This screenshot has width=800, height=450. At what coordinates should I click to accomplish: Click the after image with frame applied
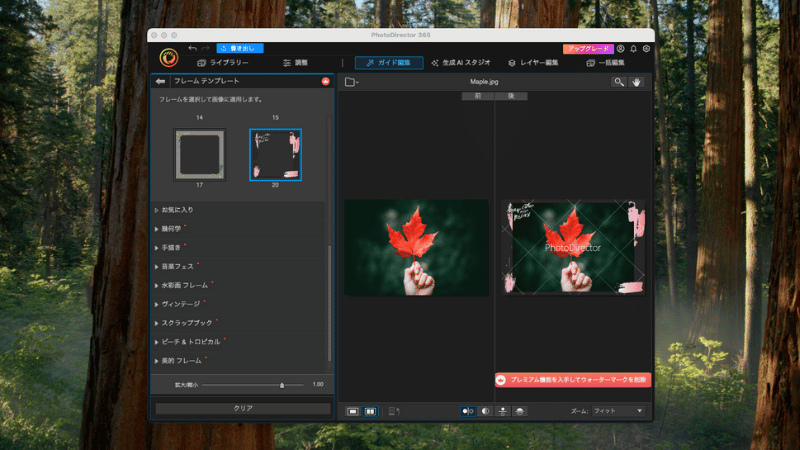[573, 247]
